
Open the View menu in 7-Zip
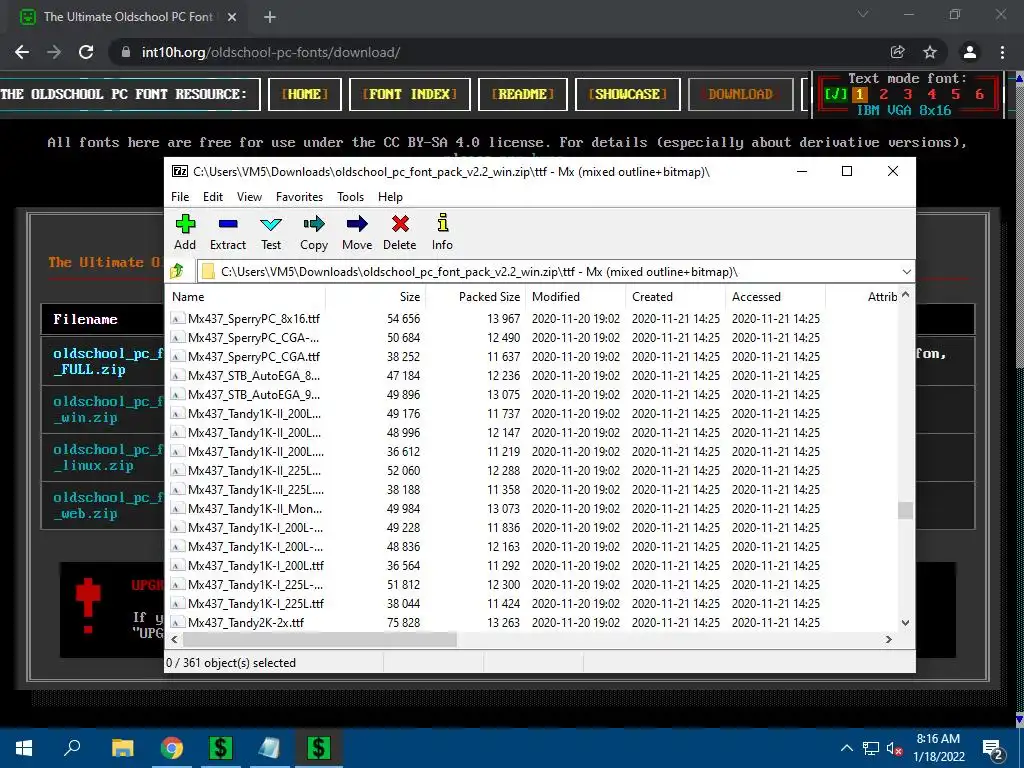(249, 197)
